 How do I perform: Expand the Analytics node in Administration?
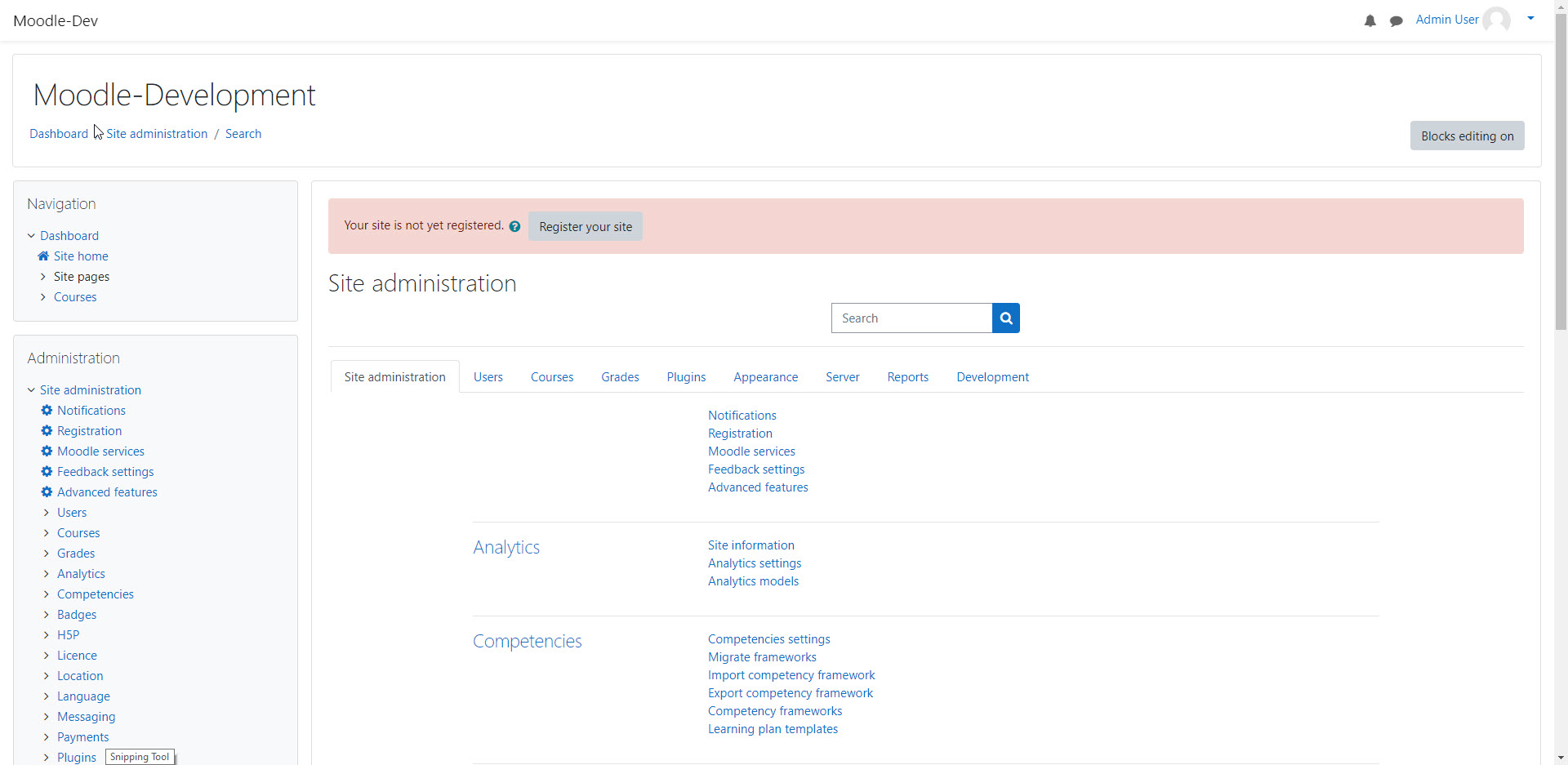point(47,573)
